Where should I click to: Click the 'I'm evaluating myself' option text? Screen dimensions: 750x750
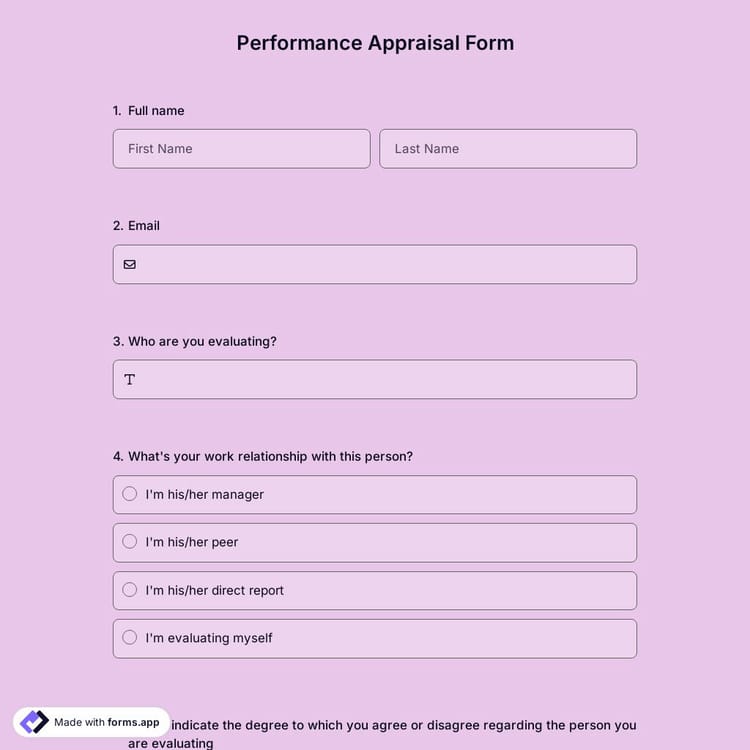tap(209, 638)
